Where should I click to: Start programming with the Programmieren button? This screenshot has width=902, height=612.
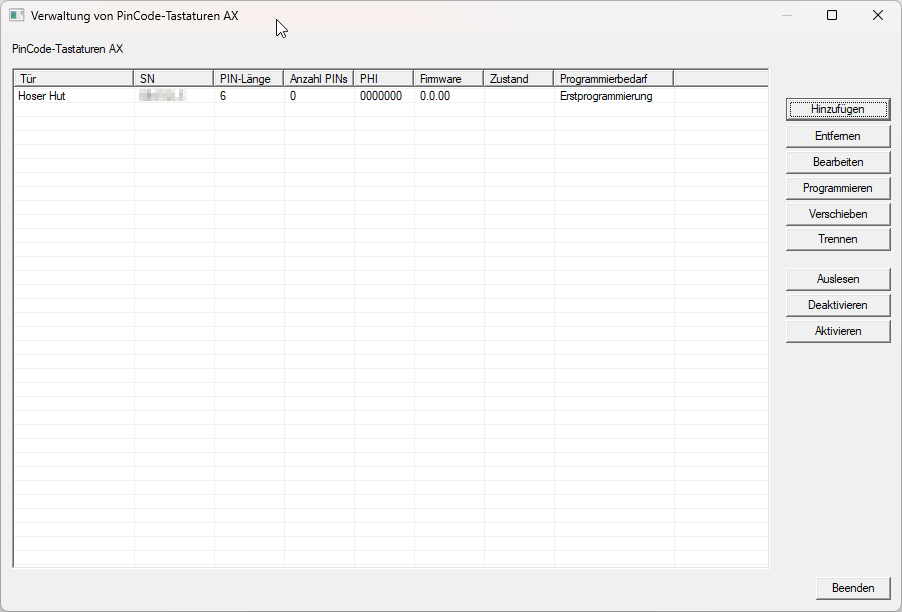(x=837, y=188)
